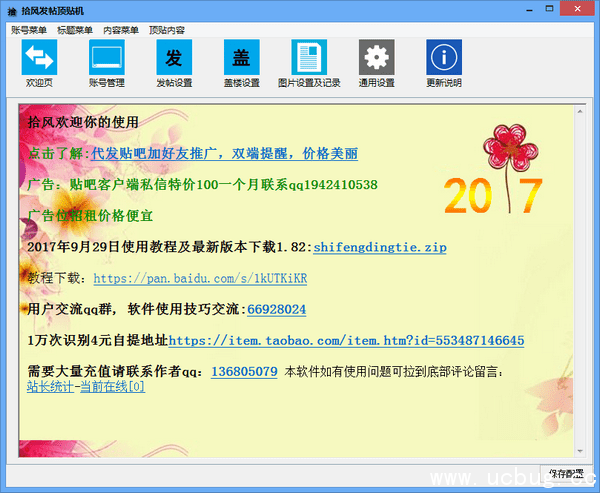Minimize the 拾风发帖顶贴机 window
The height and width of the screenshot is (493, 600).
[530, 9]
